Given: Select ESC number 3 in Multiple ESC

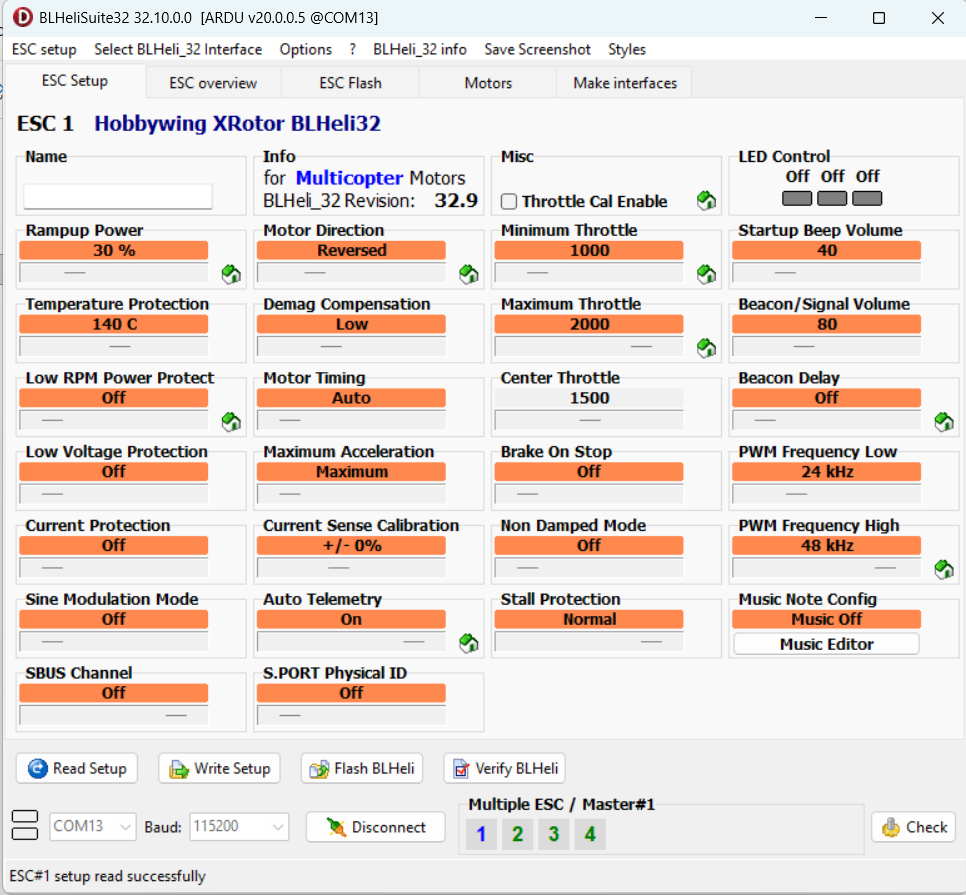Looking at the screenshot, I should [554, 834].
